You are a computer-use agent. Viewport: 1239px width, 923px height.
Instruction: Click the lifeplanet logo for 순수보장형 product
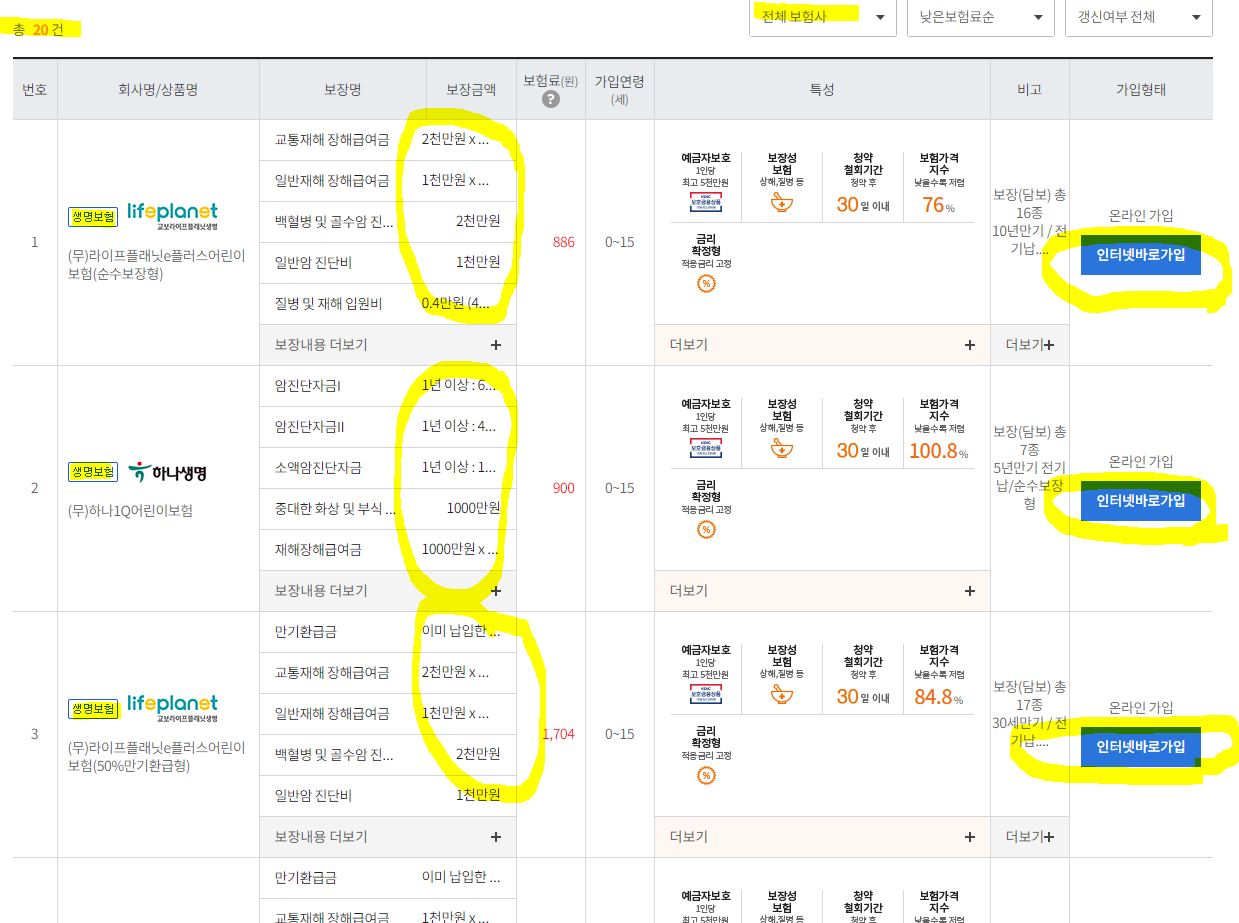pos(172,216)
